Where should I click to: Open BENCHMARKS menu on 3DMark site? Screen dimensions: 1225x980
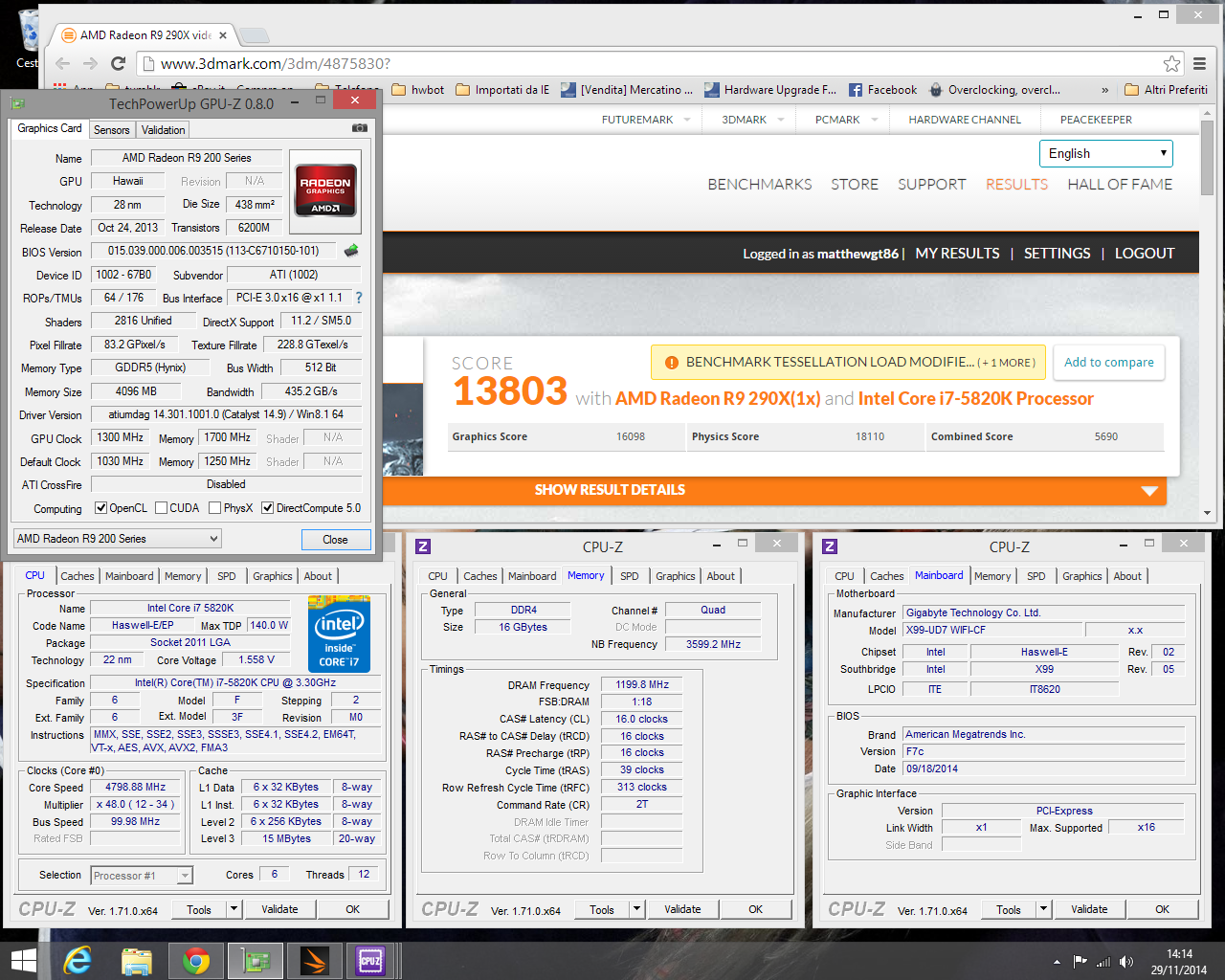[x=760, y=185]
